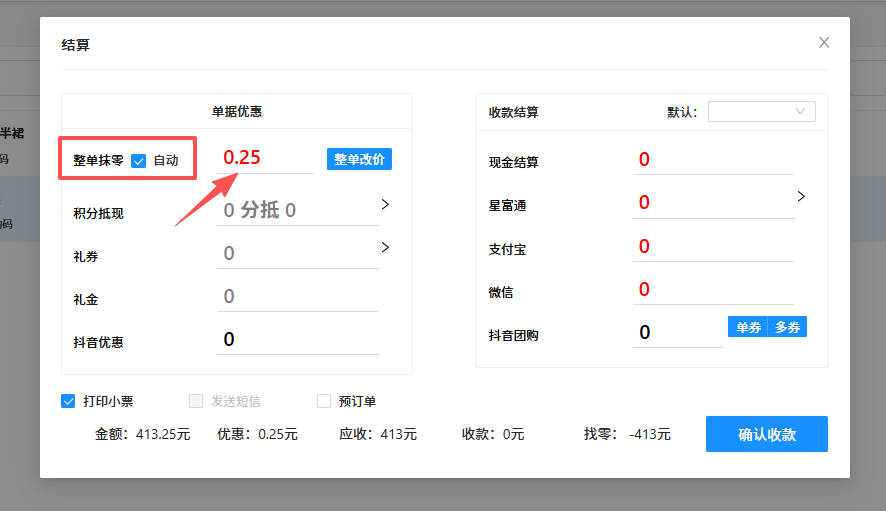Click the 星富通 amount field
Viewport: 886px width, 511px height.
coord(713,203)
